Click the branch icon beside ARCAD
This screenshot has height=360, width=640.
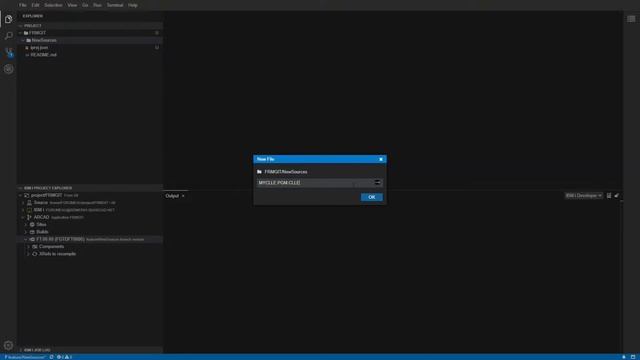point(29,217)
